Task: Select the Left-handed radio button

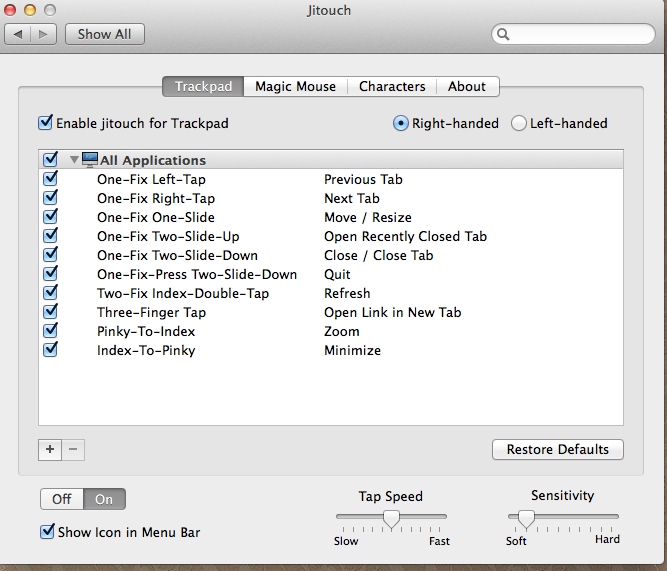Action: pyautogui.click(x=519, y=123)
